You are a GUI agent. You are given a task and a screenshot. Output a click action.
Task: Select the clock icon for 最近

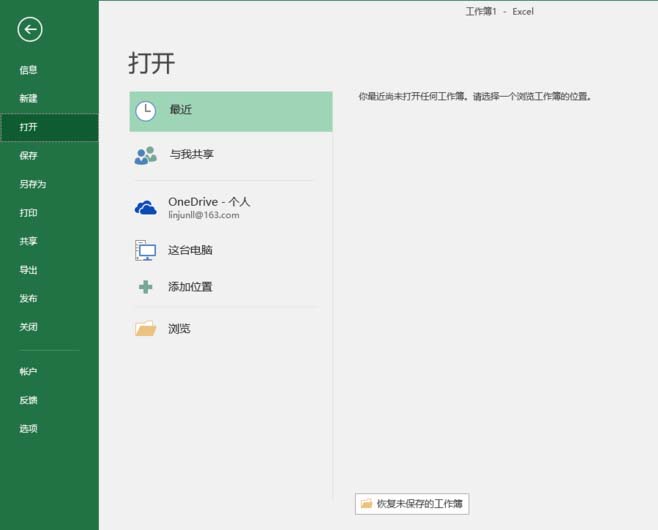tap(146, 111)
